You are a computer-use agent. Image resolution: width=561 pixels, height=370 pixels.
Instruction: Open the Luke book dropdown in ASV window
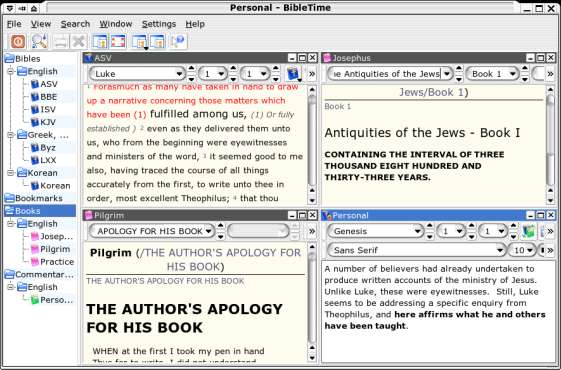tap(137, 74)
